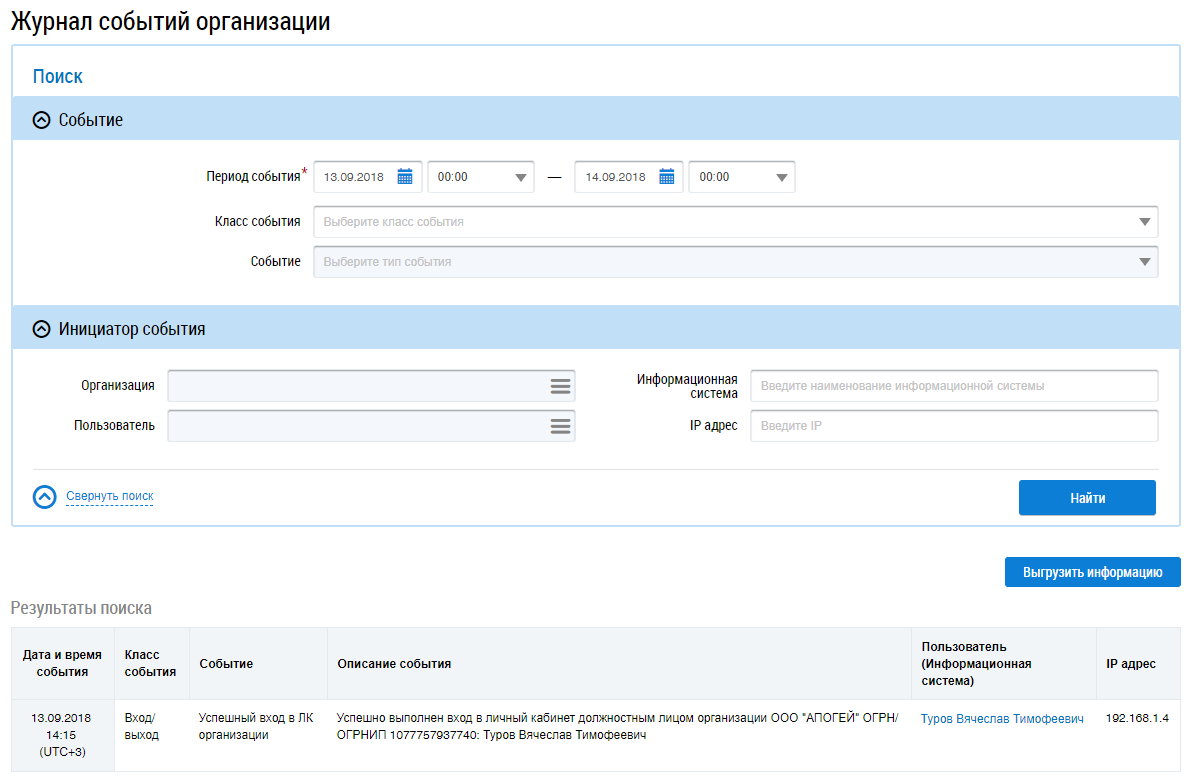1192x783 pixels.
Task: Click the end date field 14.09.2018
Action: pyautogui.click(x=615, y=177)
